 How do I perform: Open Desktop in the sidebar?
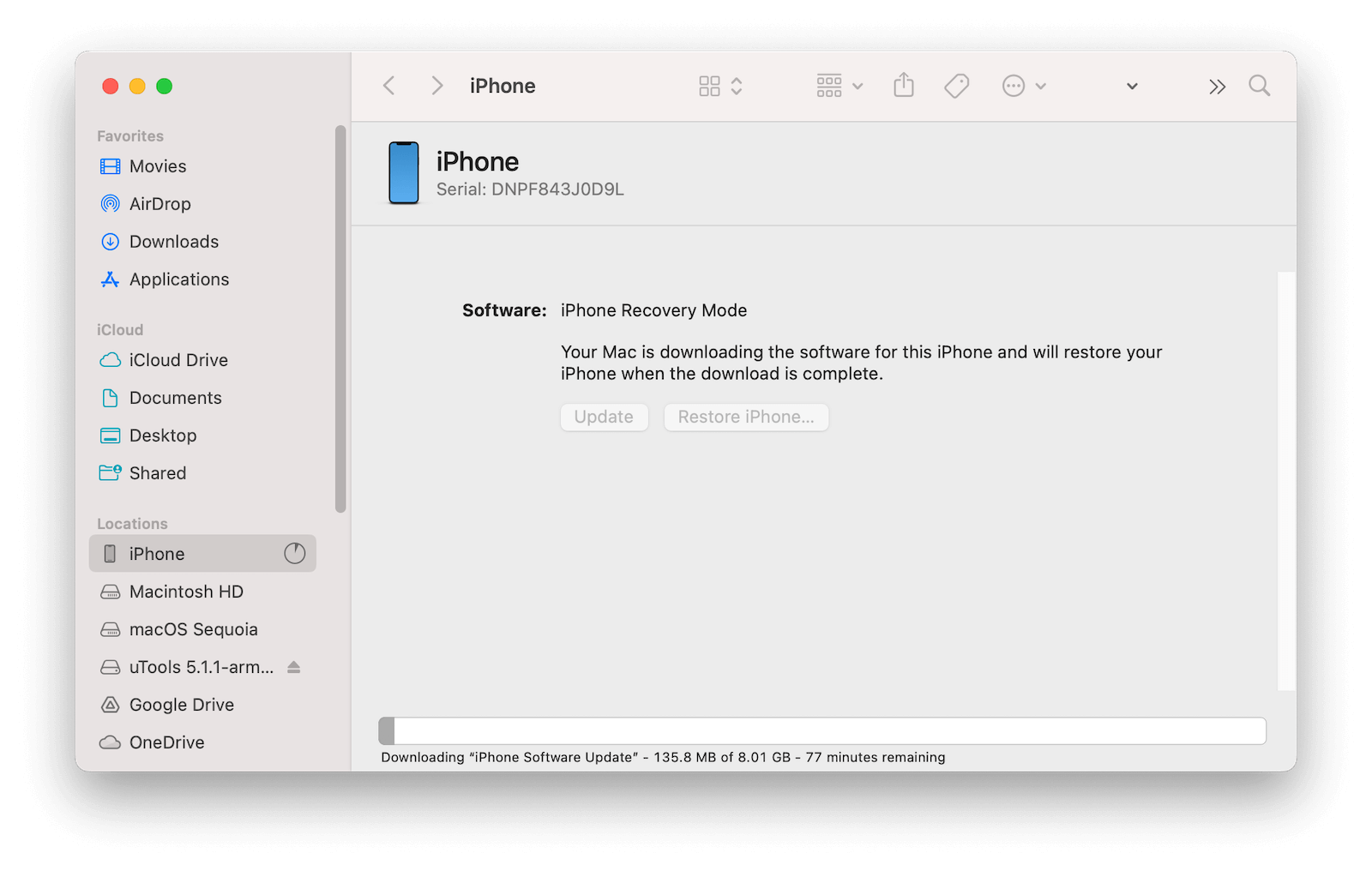click(x=202, y=435)
